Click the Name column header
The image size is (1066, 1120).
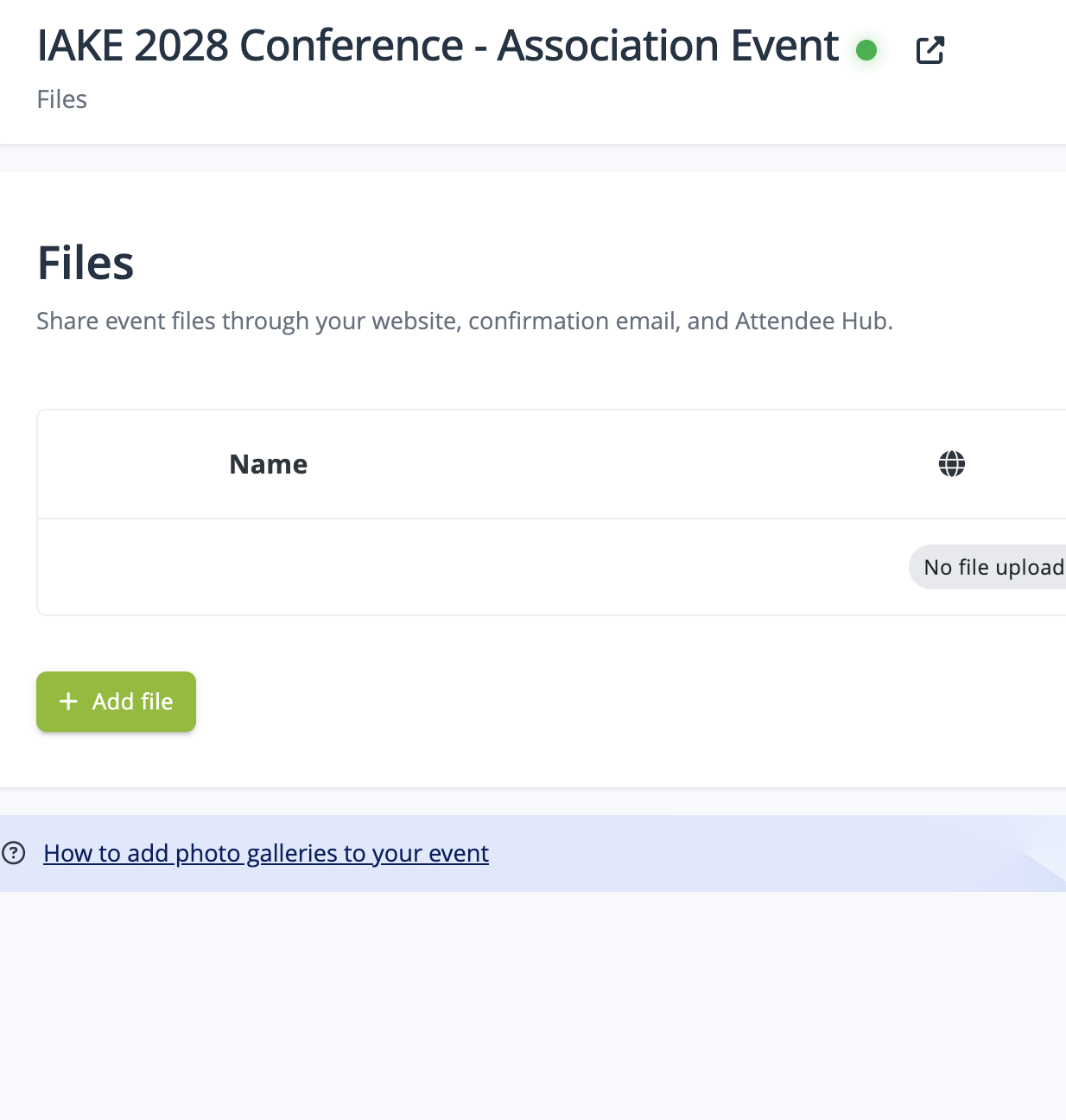[x=268, y=464]
